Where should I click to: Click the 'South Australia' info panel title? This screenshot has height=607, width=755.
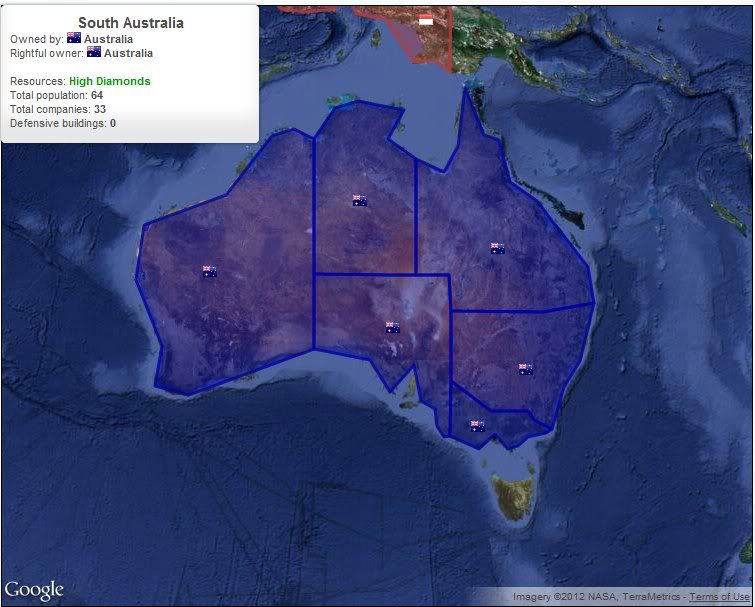[x=131, y=23]
